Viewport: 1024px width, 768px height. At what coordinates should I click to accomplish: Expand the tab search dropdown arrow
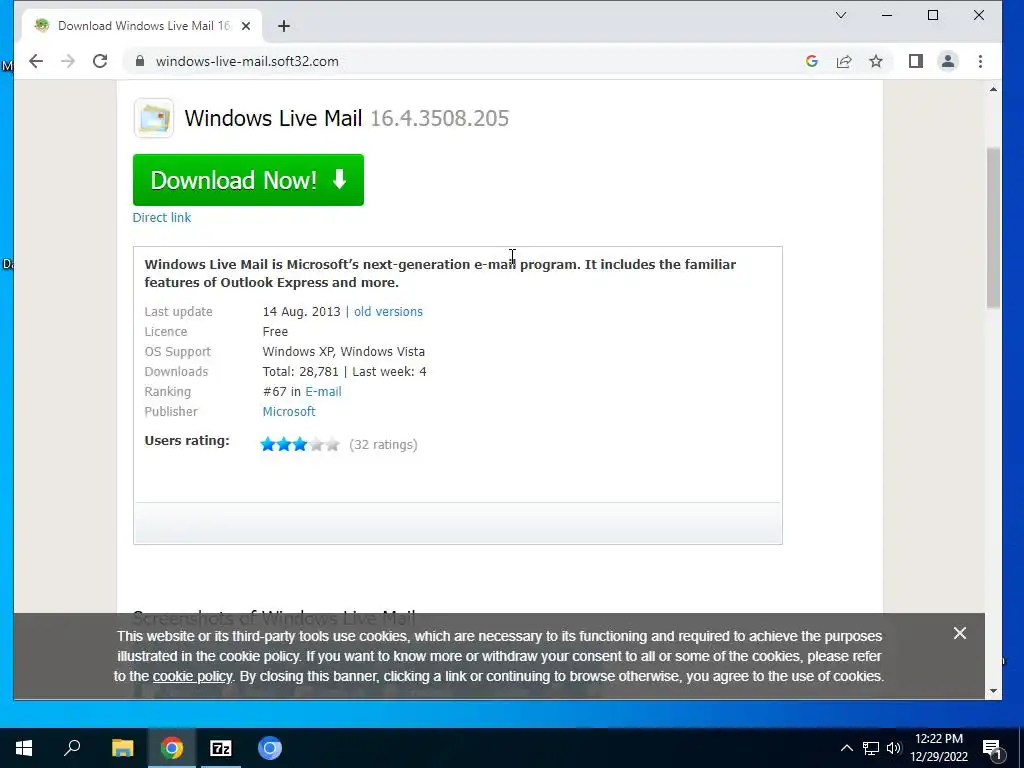pyautogui.click(x=841, y=15)
